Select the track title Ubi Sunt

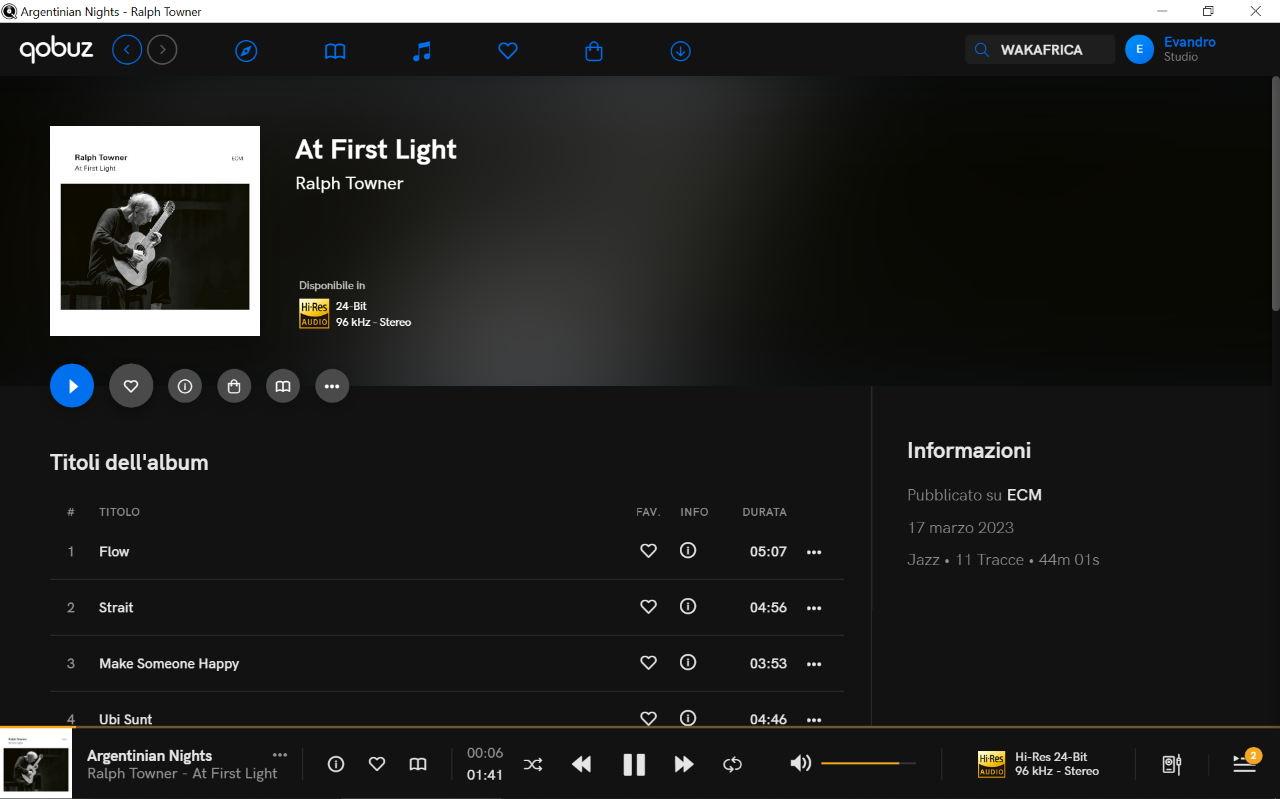click(x=126, y=718)
